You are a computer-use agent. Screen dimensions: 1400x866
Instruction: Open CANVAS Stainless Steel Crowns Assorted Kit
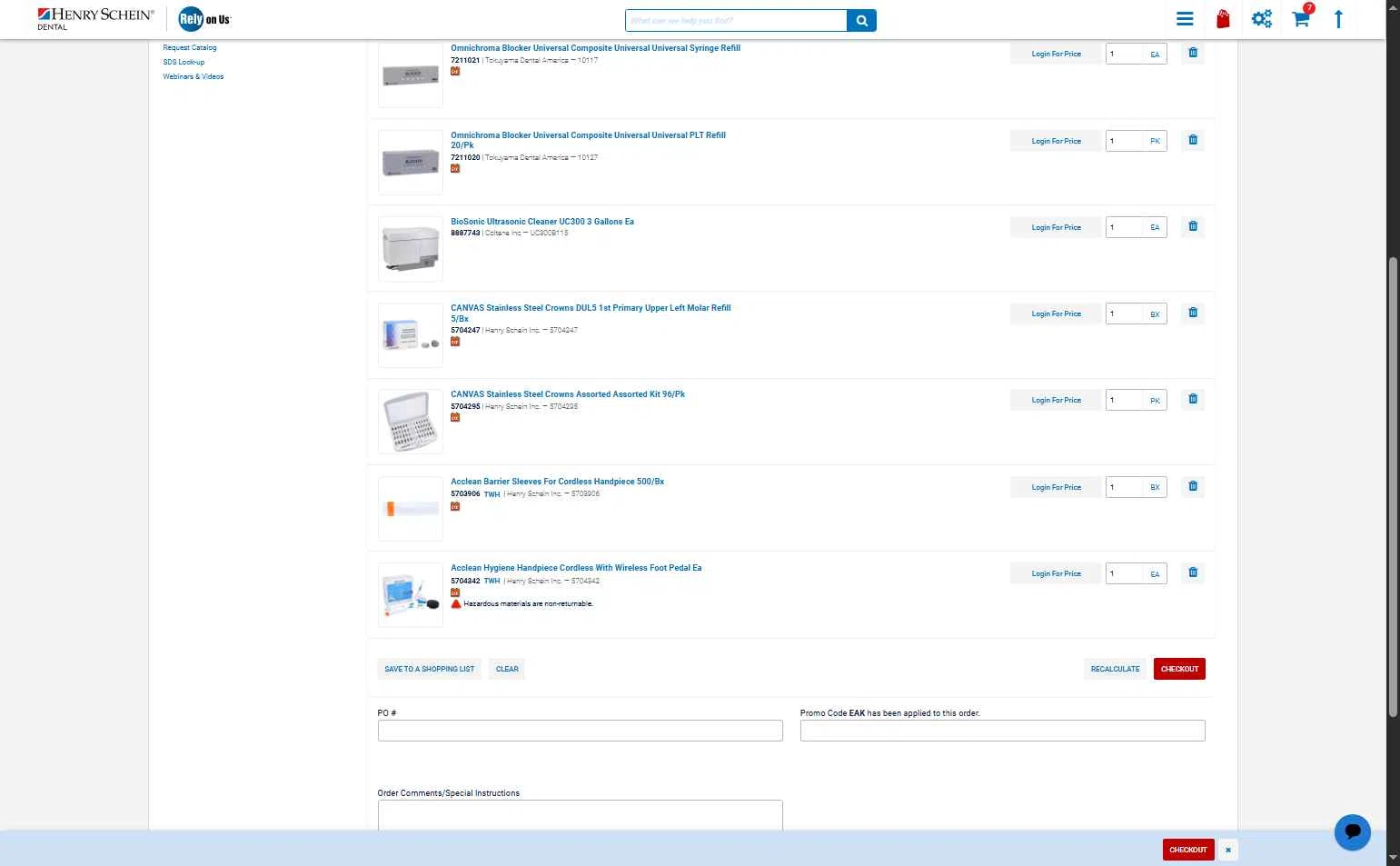tap(568, 394)
